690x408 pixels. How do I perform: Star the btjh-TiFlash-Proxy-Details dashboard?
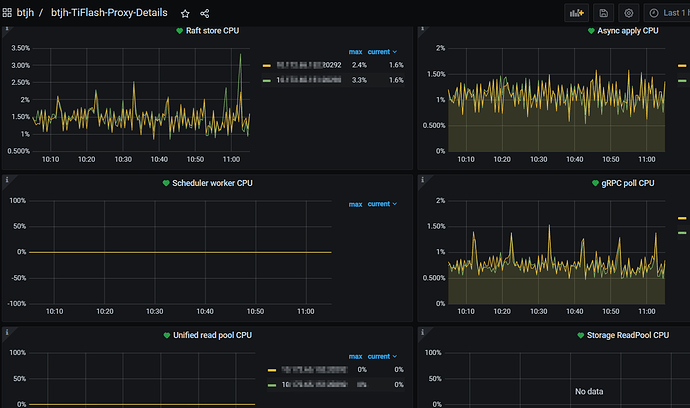pos(185,13)
